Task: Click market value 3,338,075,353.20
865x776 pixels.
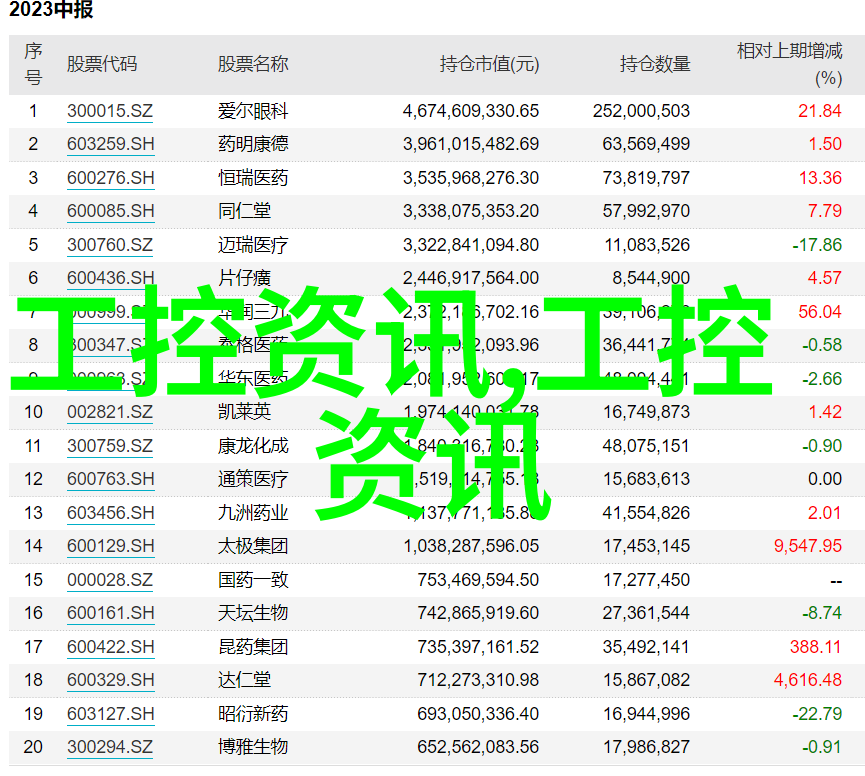Action: pos(471,211)
